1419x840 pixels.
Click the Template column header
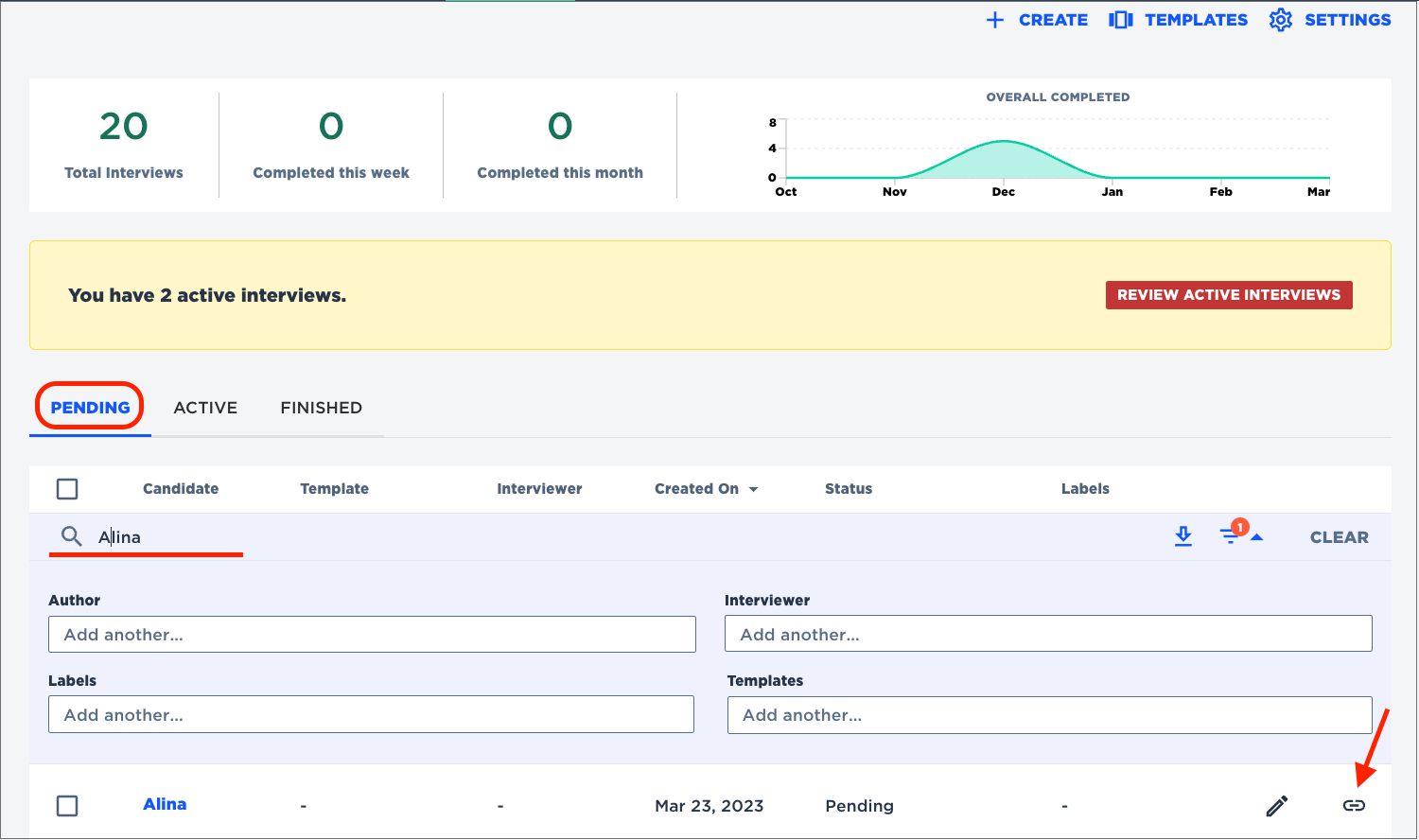pyautogui.click(x=334, y=489)
